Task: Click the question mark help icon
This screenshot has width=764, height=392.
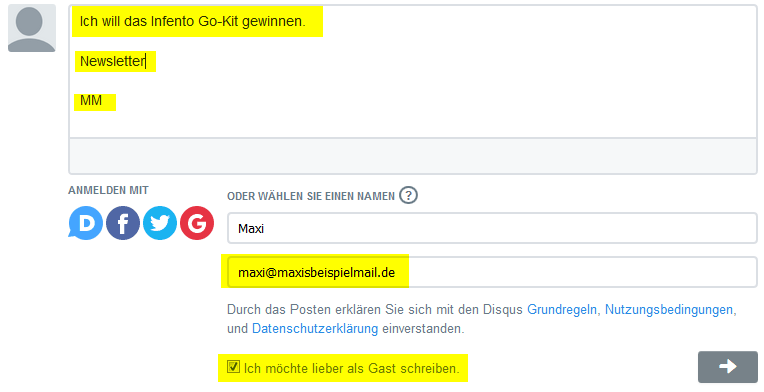Action: [408, 195]
